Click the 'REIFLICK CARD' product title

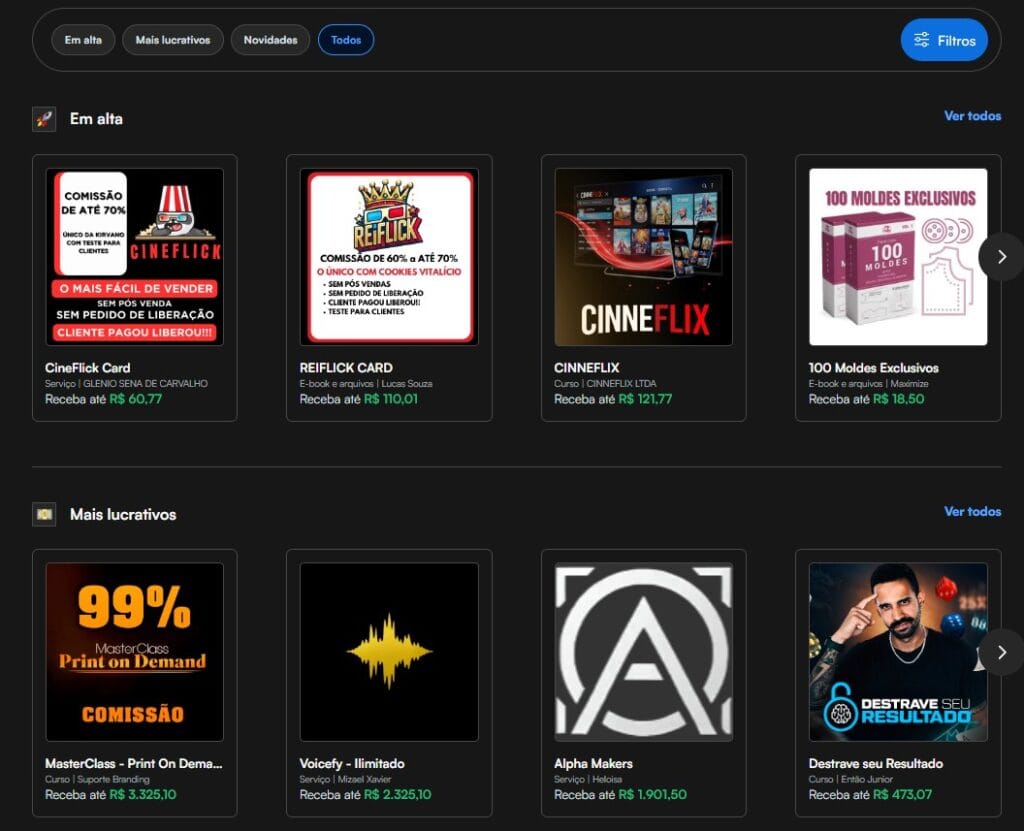pos(346,368)
